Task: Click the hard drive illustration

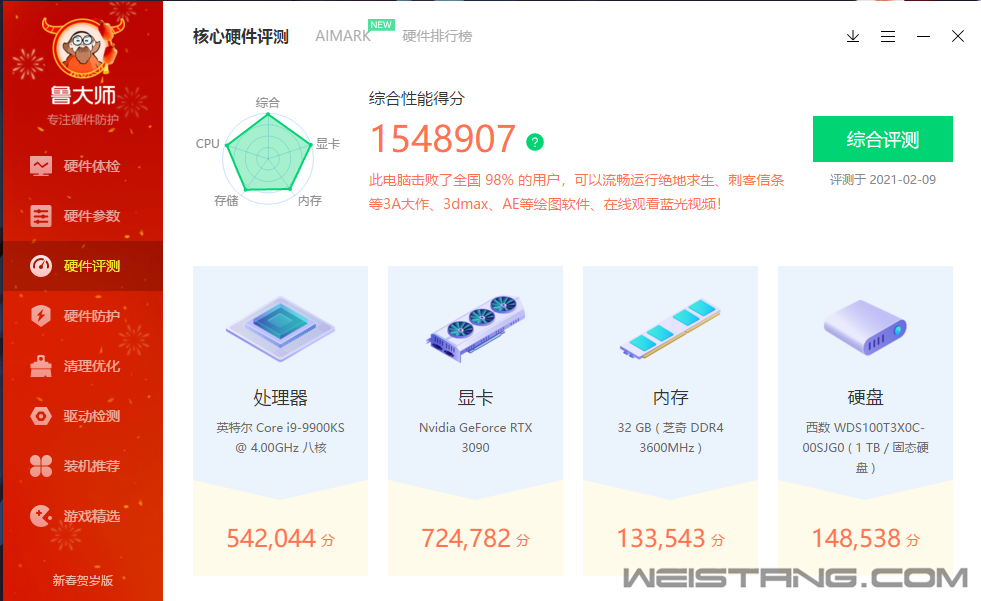Action: click(x=865, y=327)
